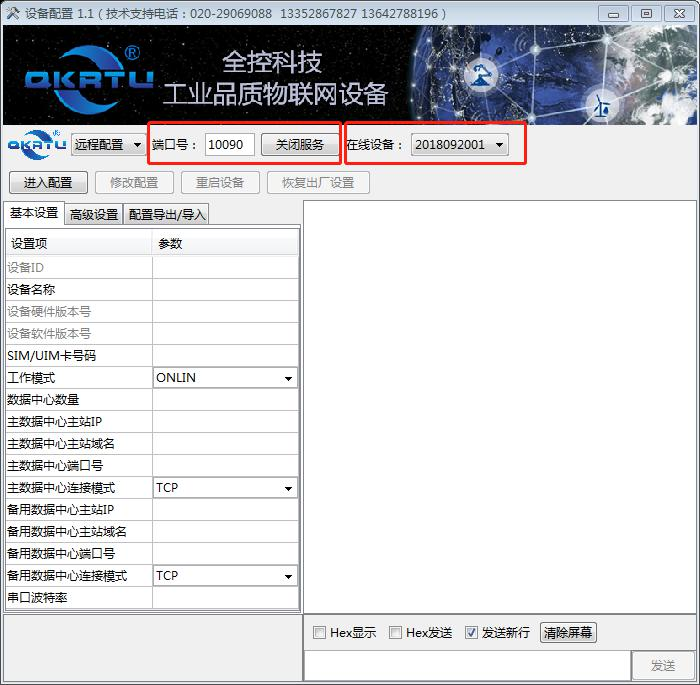The image size is (700, 685).
Task: Click the 主数据中心主站IP parameter cell
Action: 225,422
